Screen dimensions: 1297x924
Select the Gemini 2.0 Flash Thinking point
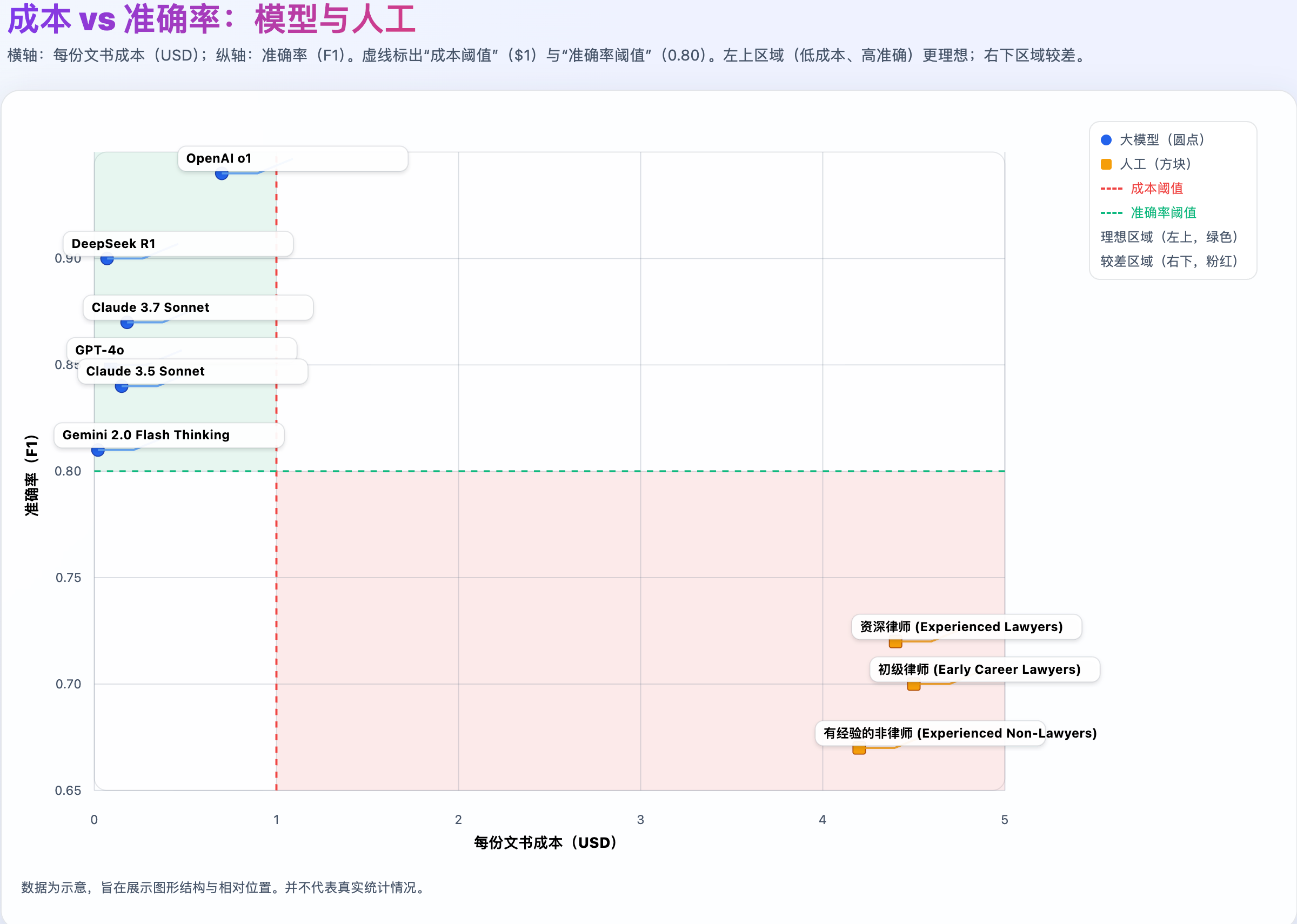[x=98, y=450]
